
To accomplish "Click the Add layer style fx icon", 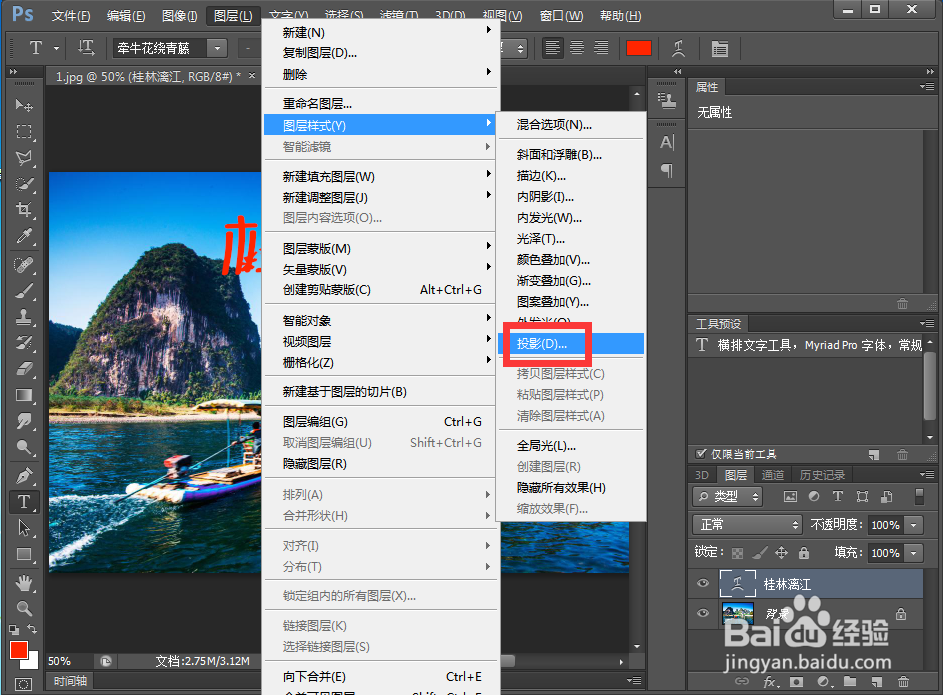I will click(x=768, y=682).
